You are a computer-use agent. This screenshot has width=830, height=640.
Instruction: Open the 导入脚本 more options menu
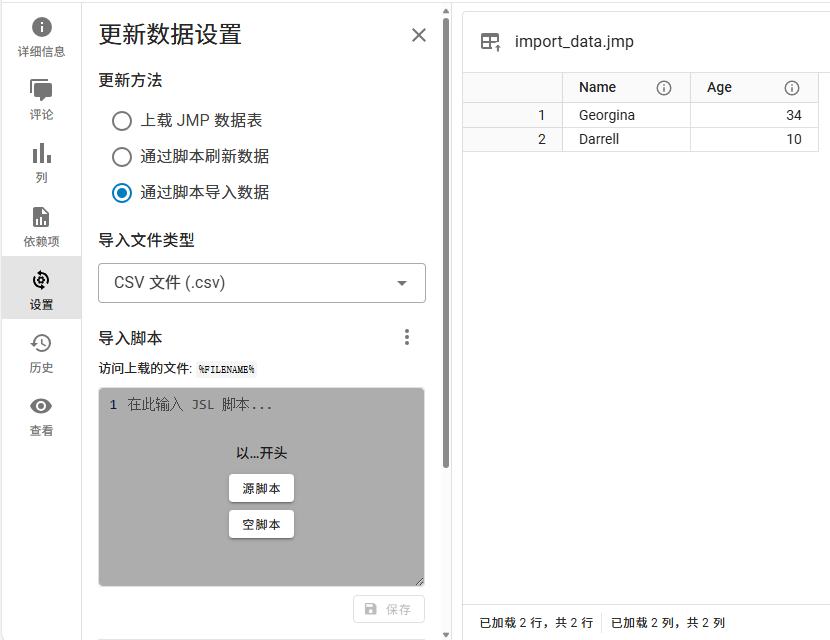(407, 337)
